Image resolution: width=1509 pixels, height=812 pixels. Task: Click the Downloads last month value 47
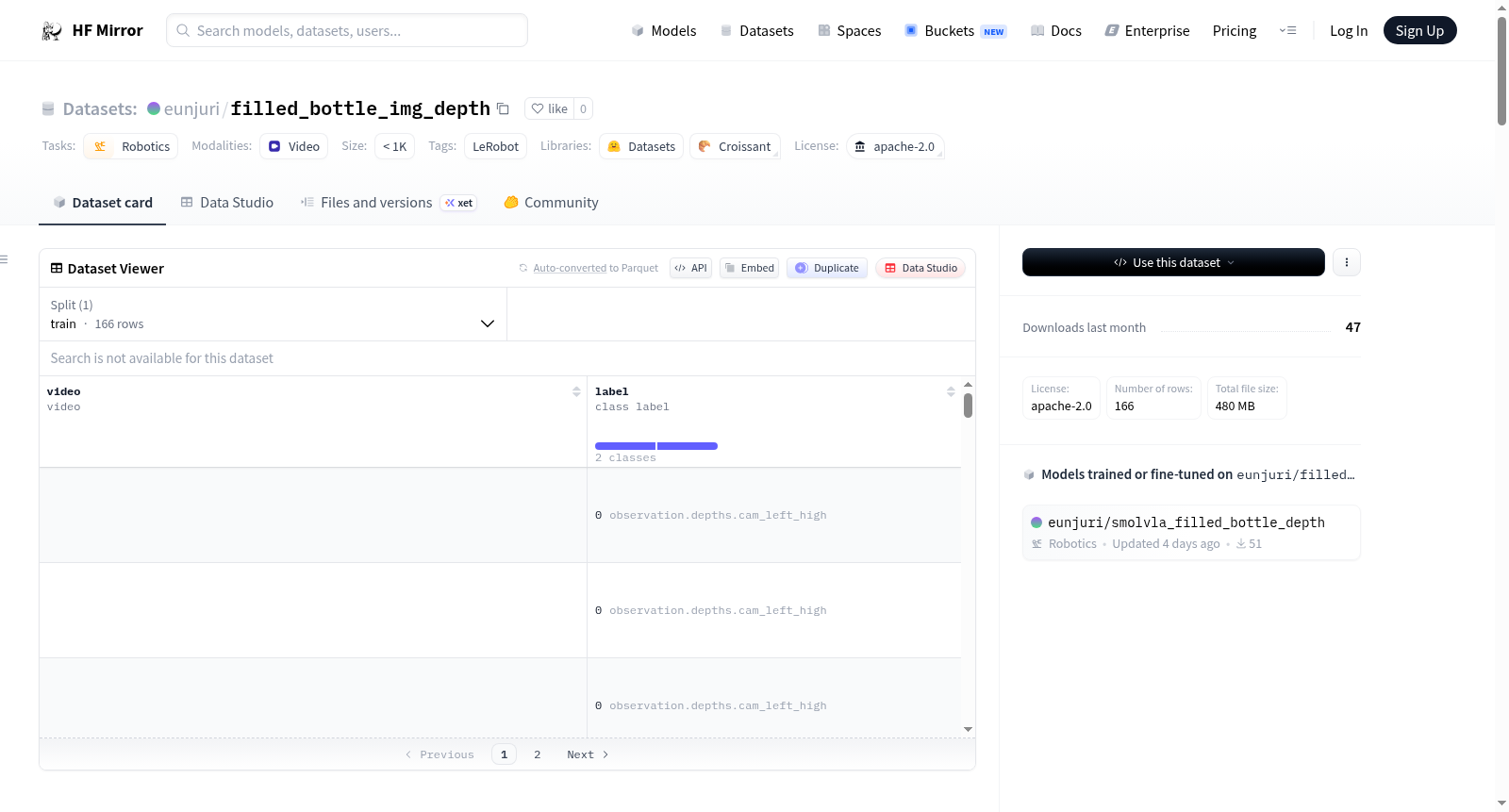pyautogui.click(x=1353, y=327)
